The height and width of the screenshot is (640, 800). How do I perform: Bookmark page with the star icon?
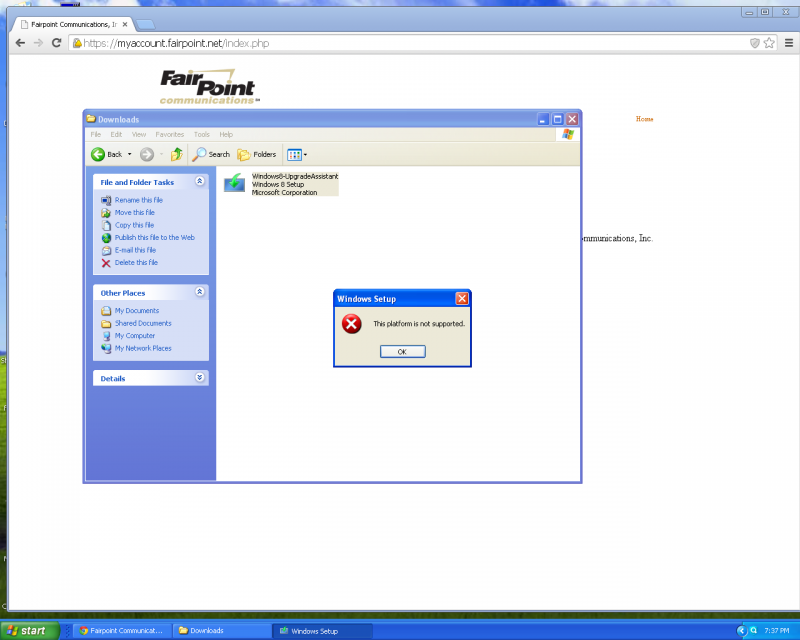(x=769, y=43)
